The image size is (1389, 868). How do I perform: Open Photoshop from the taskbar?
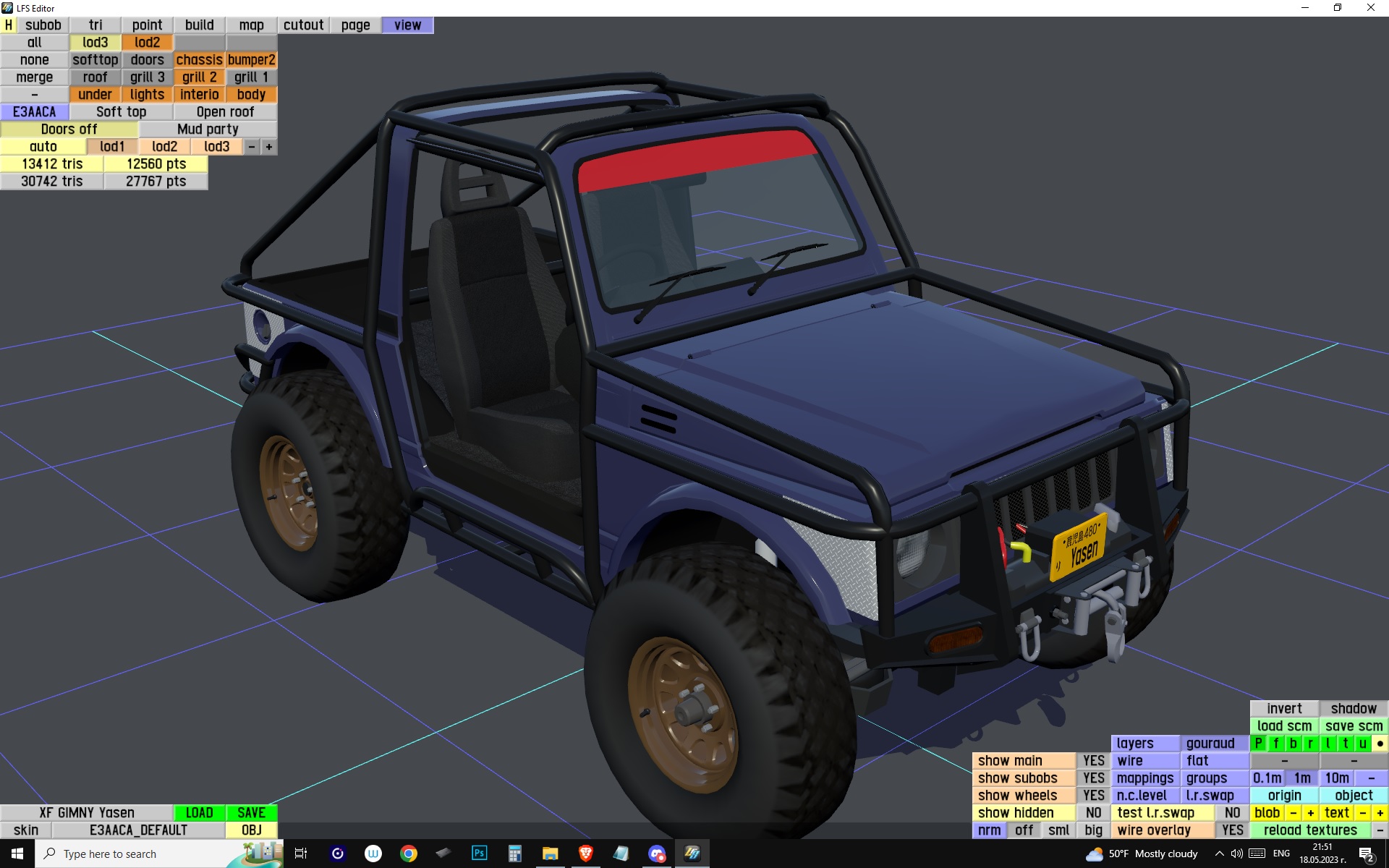[479, 854]
